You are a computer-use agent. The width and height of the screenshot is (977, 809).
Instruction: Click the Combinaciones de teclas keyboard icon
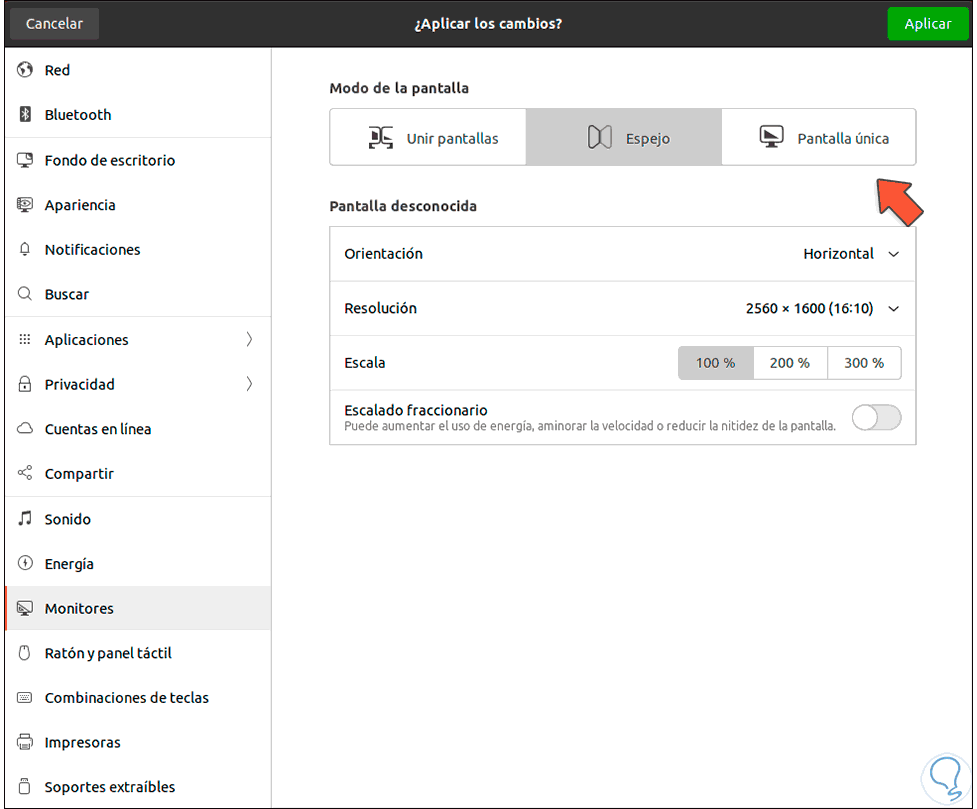[25, 697]
